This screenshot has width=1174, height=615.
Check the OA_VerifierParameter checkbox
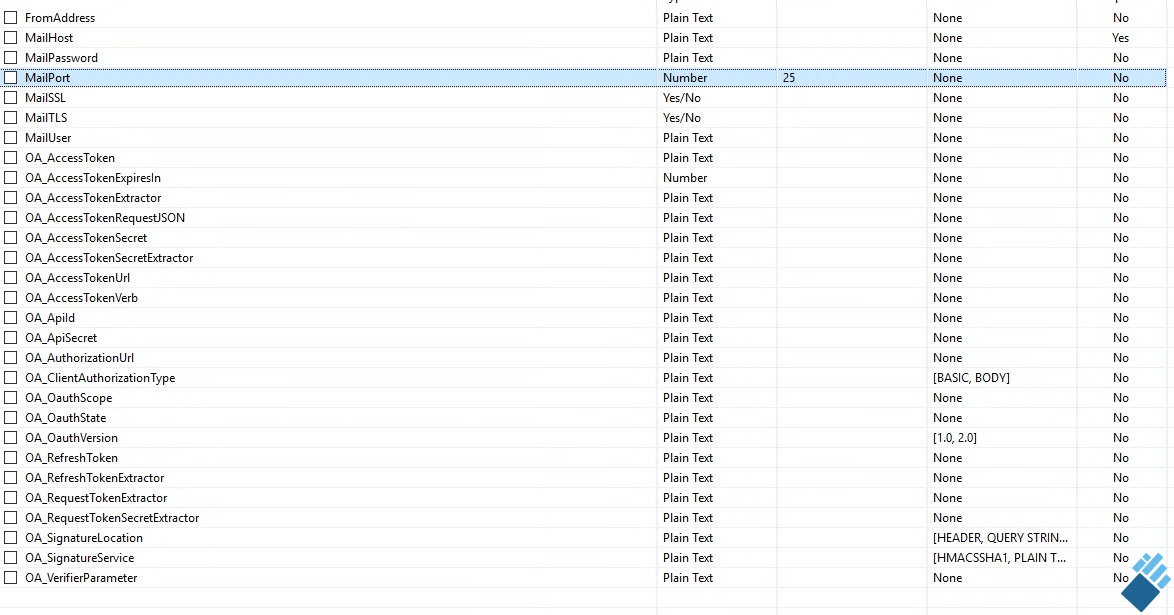pyautogui.click(x=10, y=578)
